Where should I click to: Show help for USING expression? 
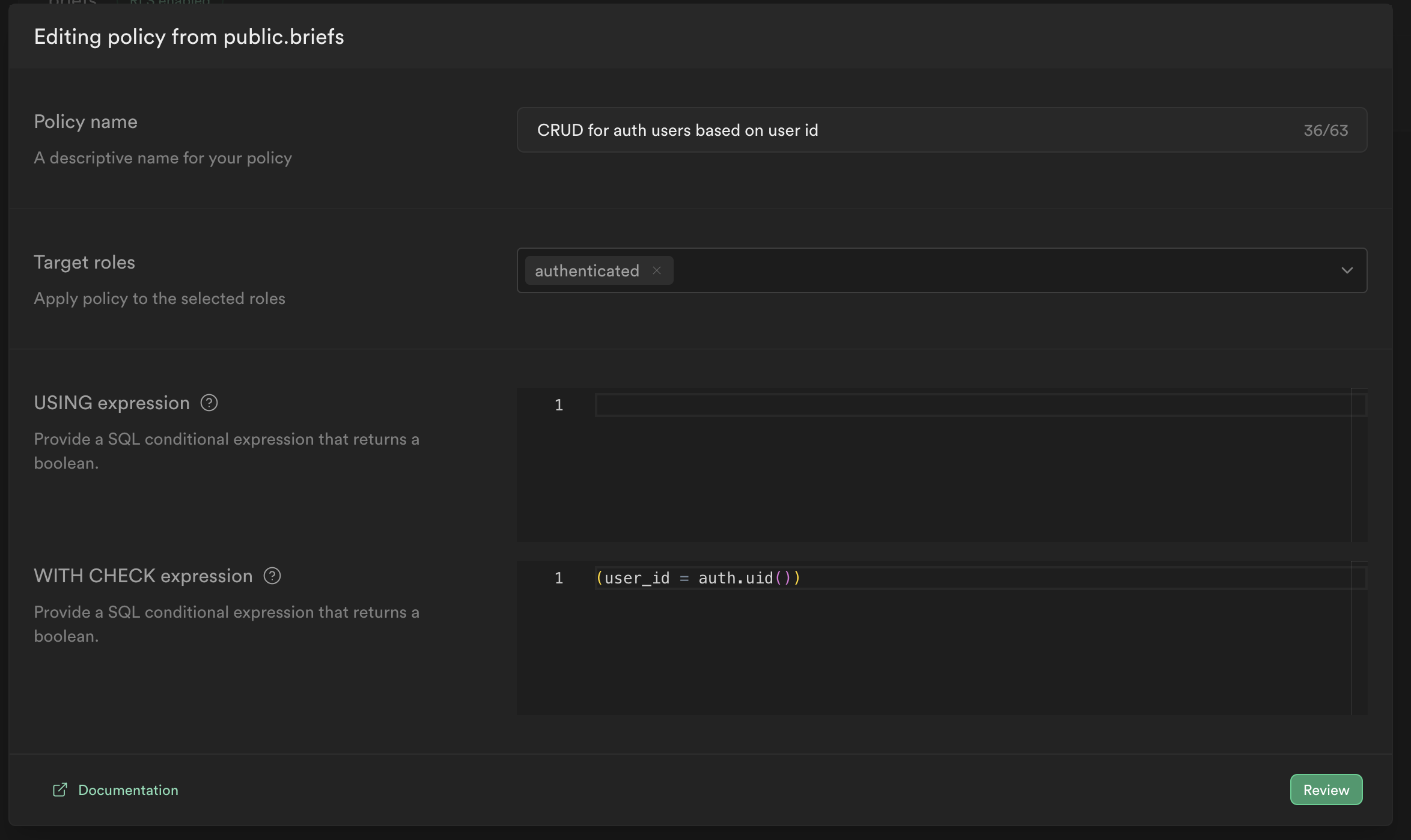click(x=209, y=403)
